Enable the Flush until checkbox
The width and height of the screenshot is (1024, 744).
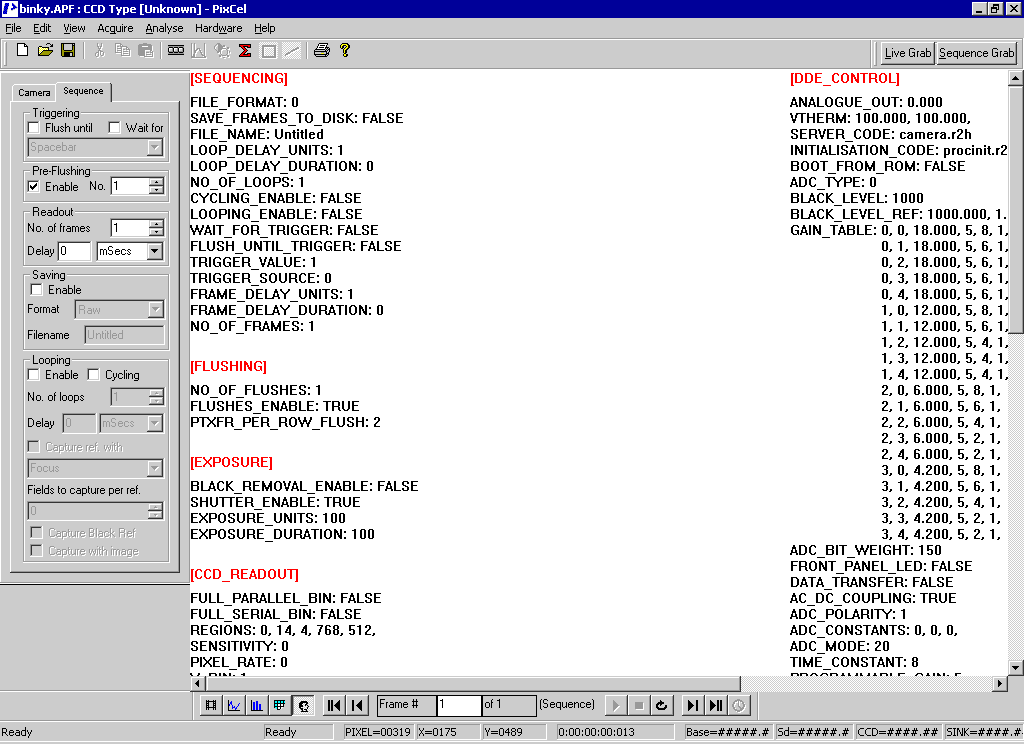(x=34, y=128)
